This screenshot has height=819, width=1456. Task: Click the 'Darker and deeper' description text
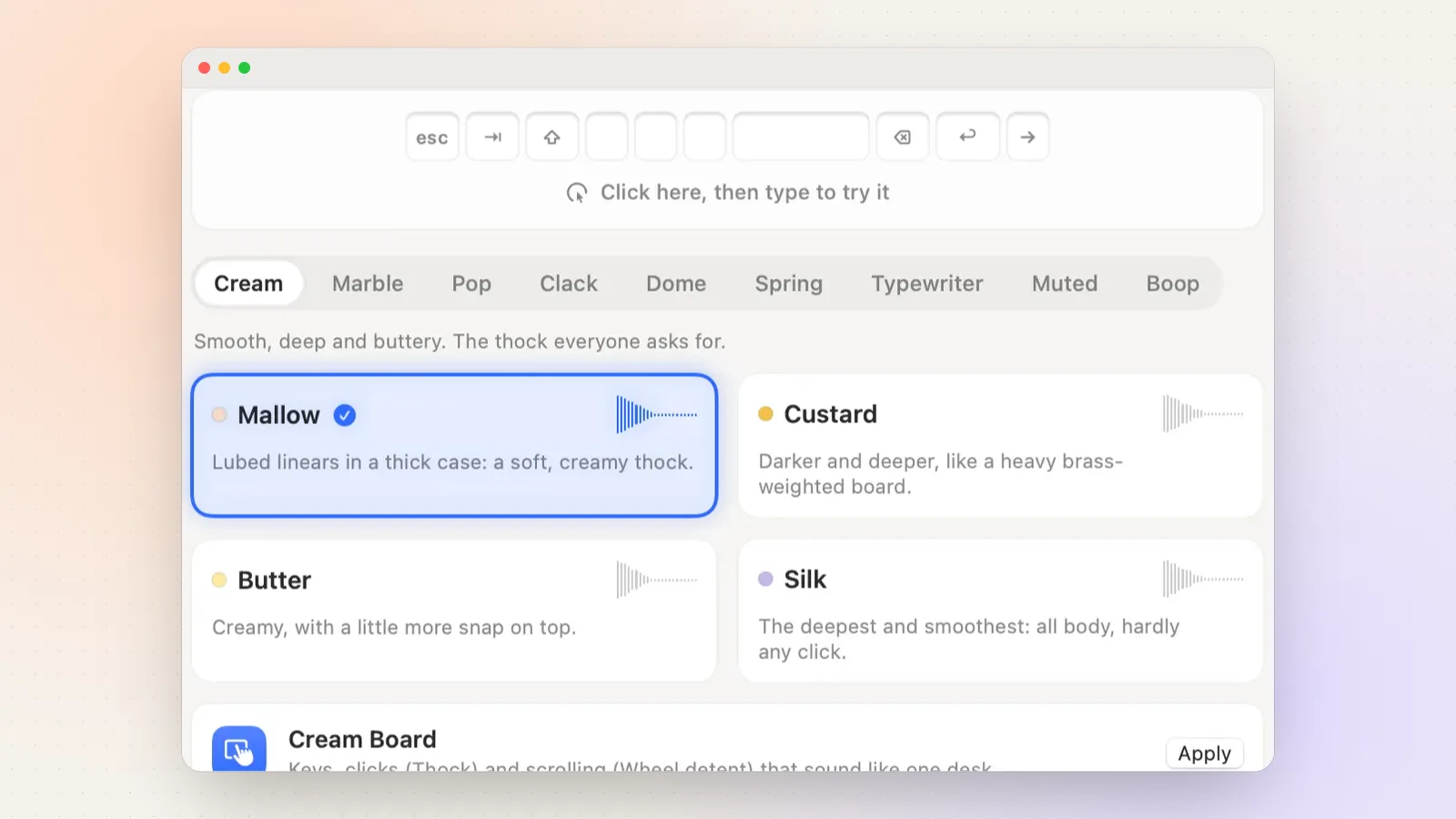[941, 474]
